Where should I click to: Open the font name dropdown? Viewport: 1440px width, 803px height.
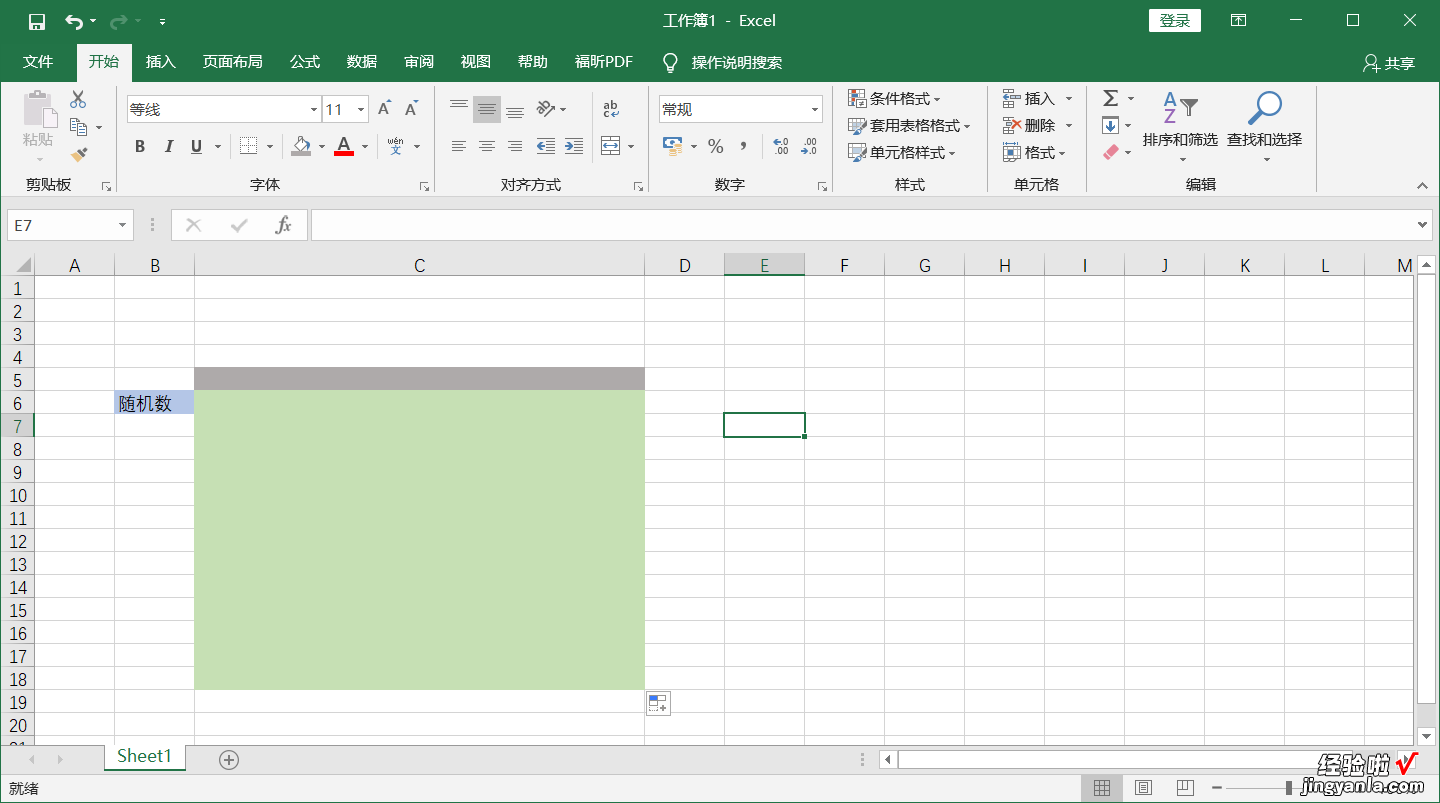point(313,109)
